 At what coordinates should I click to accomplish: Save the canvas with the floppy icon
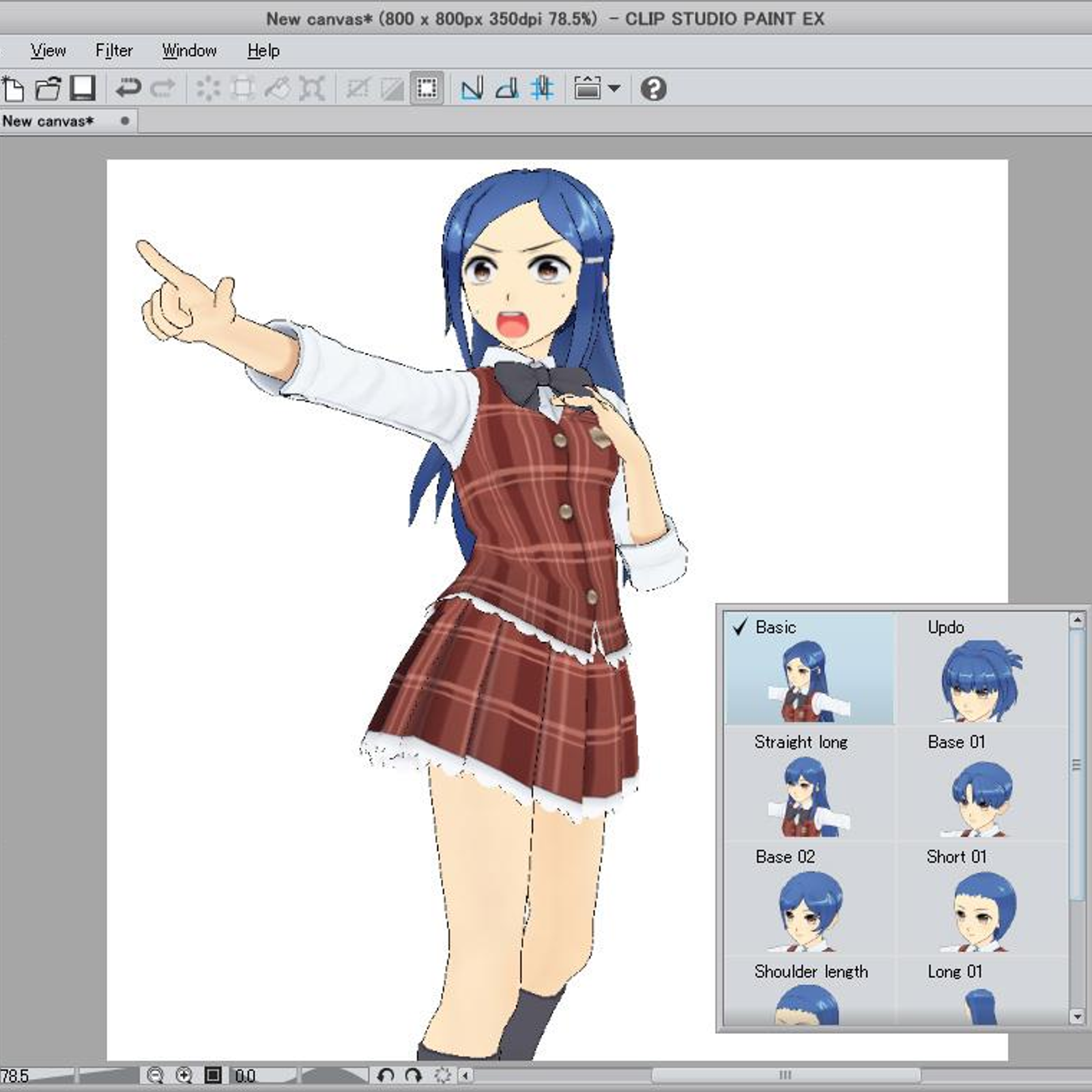(83, 89)
